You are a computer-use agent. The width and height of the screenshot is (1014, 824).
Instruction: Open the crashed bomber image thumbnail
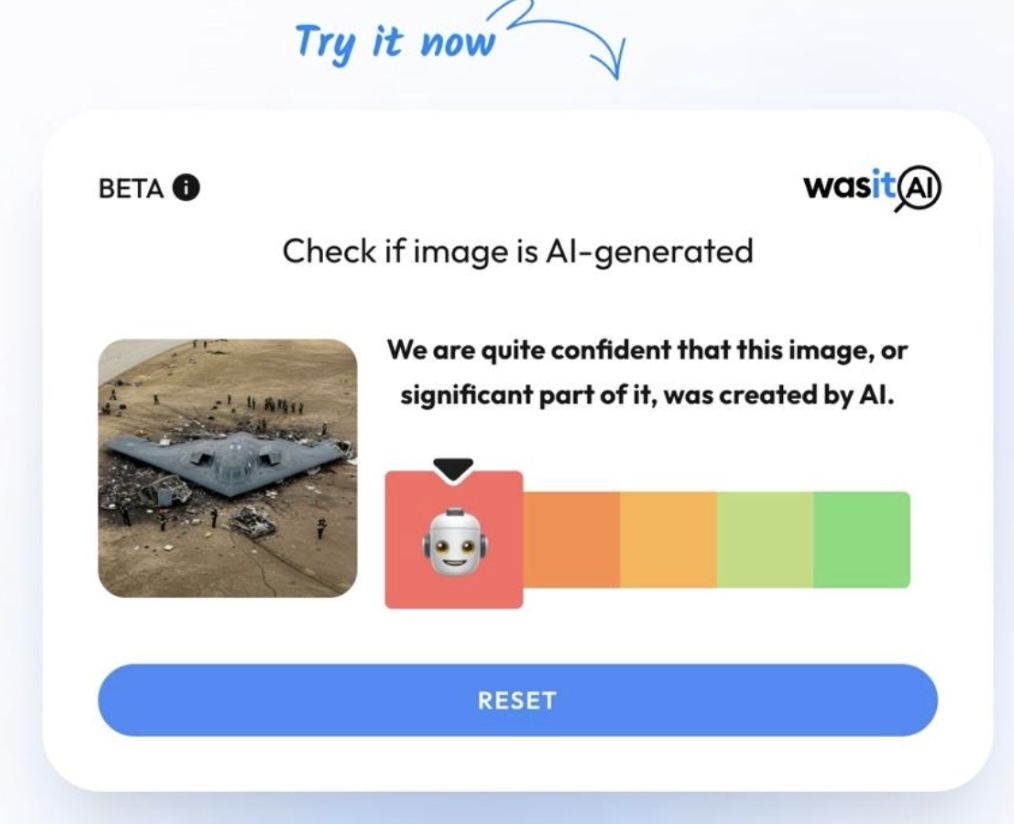coord(228,468)
